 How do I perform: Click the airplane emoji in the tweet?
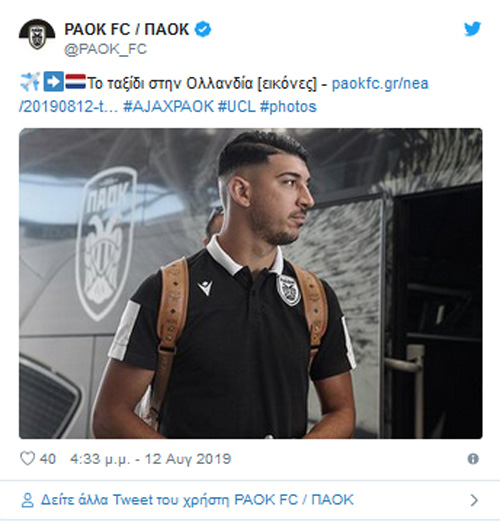(30, 82)
